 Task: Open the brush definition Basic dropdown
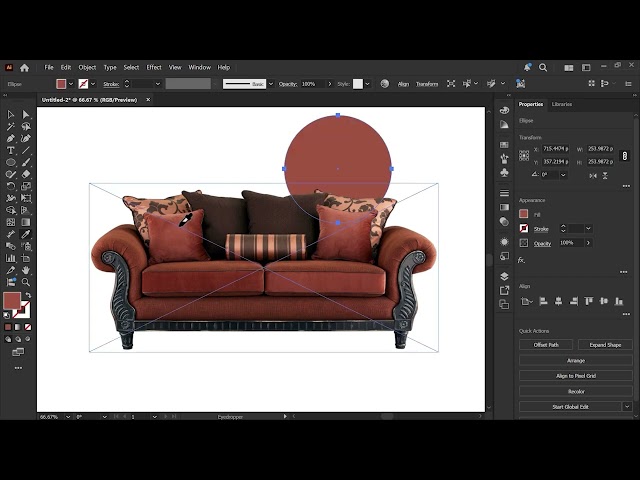coord(271,84)
